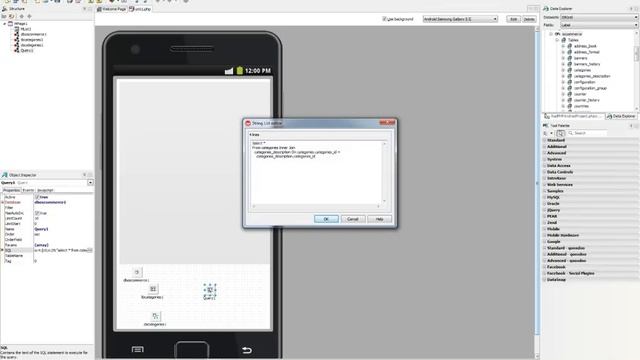The height and width of the screenshot is (360, 640).
Task: Select the Database property row
Action: coord(47,202)
